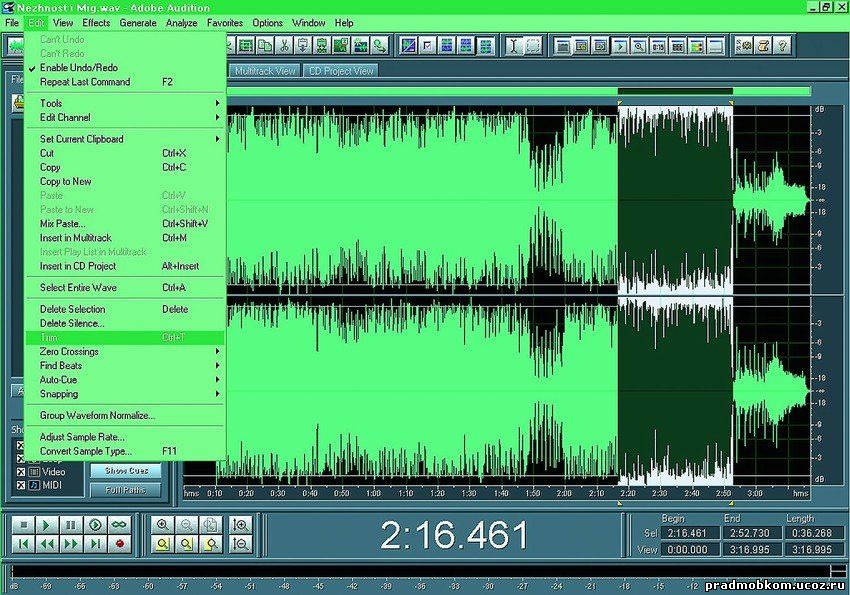Click the Zoom In Horizontally magnifier
This screenshot has height=595, width=850.
click(x=162, y=525)
